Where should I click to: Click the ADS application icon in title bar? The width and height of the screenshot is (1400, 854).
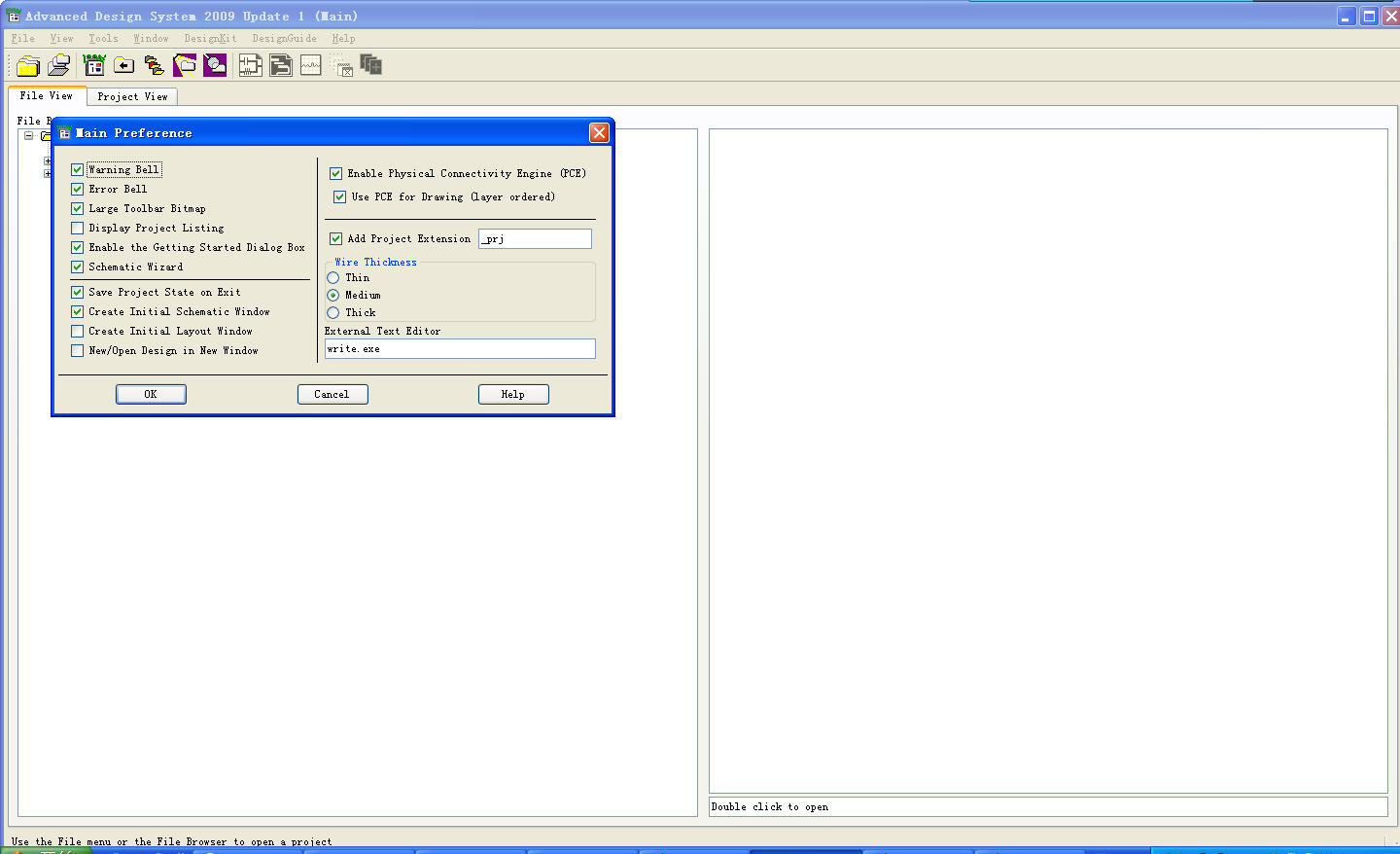click(14, 16)
